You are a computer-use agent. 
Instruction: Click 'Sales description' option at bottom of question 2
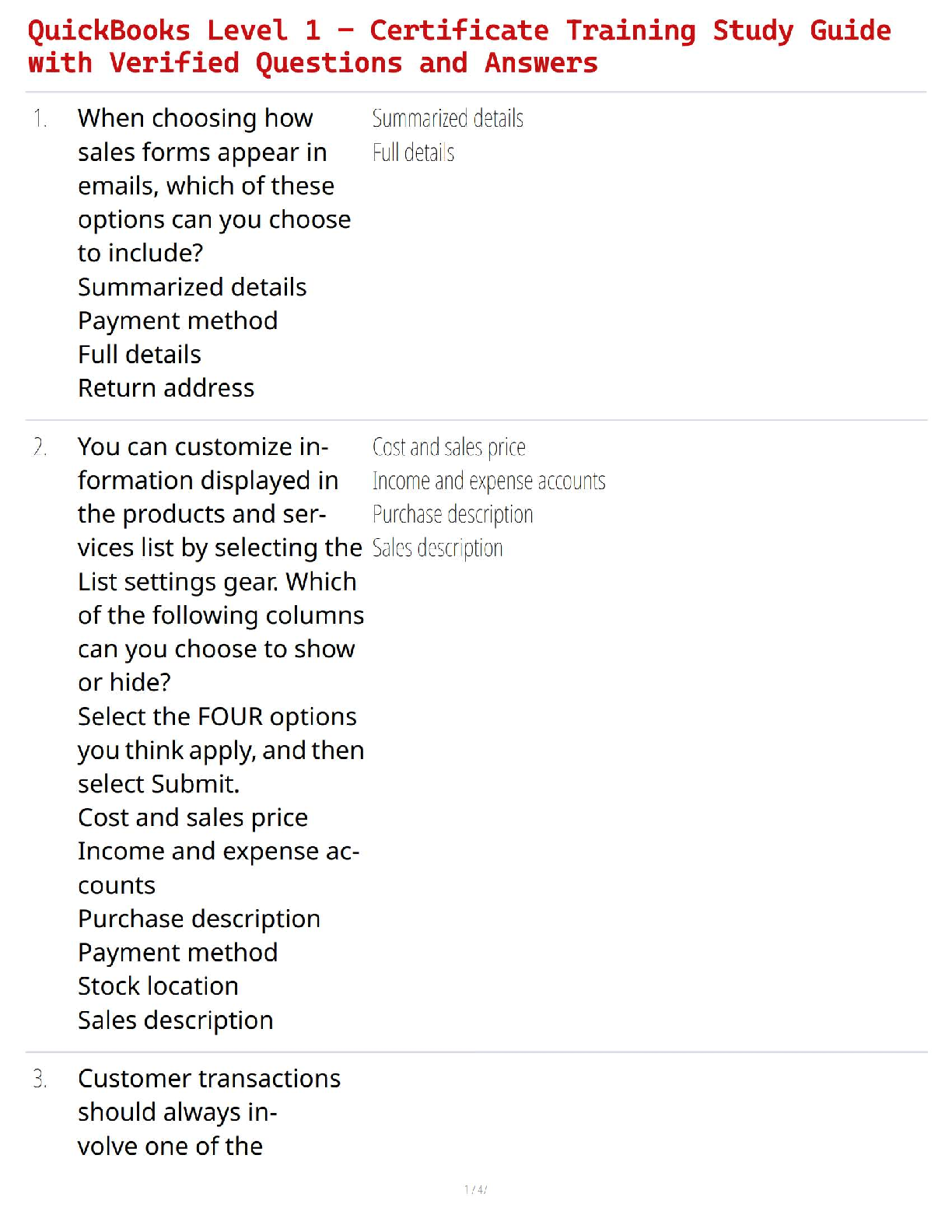(x=175, y=1020)
